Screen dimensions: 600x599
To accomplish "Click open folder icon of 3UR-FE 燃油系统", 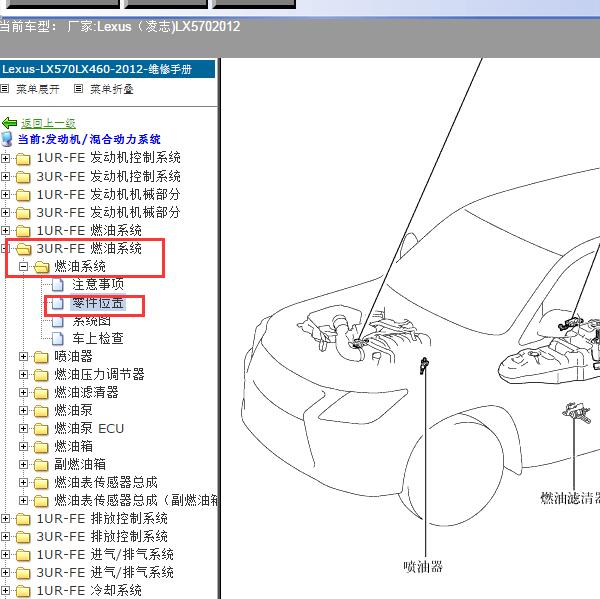I will (24, 249).
